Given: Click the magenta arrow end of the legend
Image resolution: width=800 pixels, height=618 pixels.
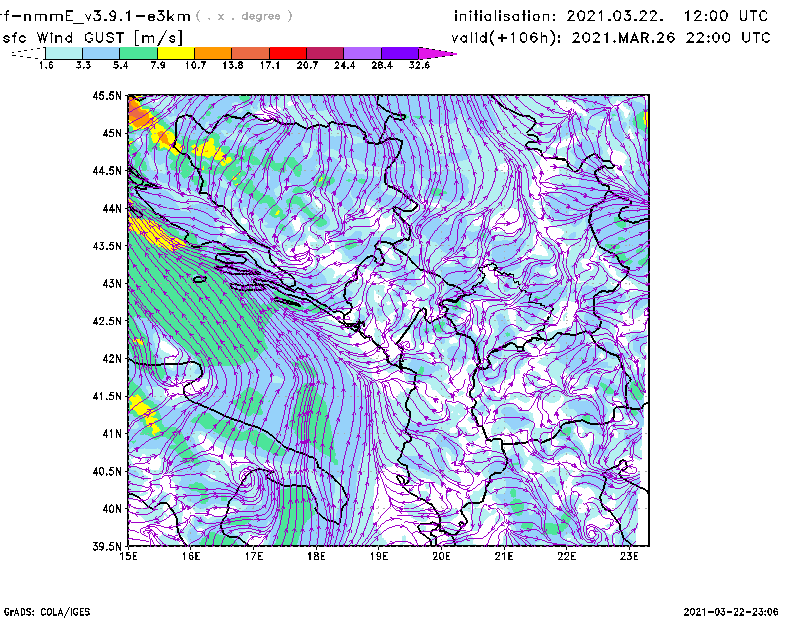Looking at the screenshot, I should tap(437, 53).
